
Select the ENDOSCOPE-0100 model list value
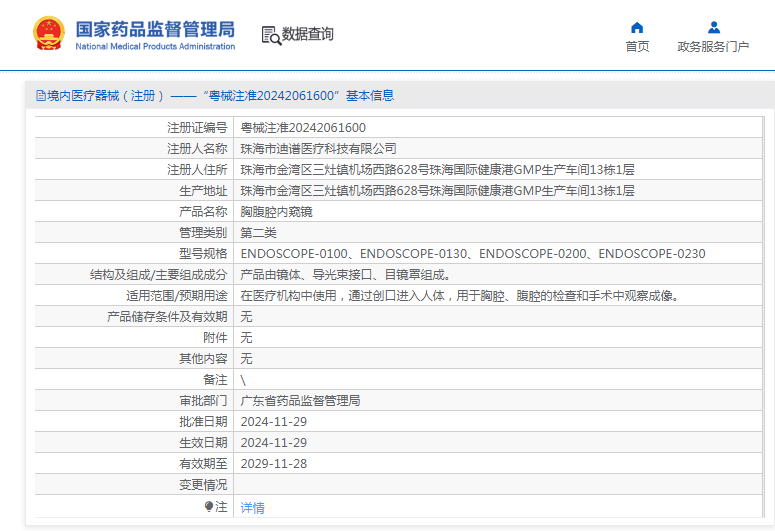pyautogui.click(x=473, y=254)
